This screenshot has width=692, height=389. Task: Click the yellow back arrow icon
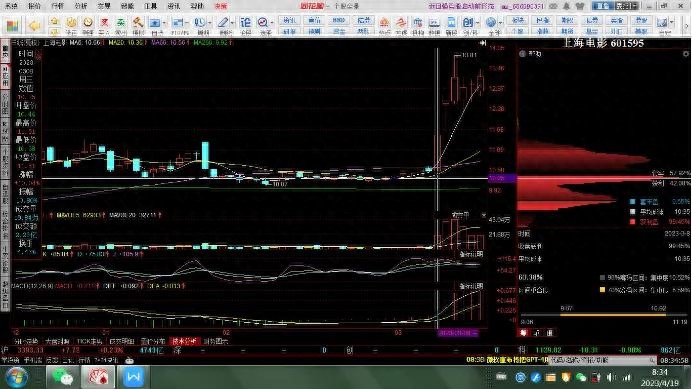click(x=34, y=26)
